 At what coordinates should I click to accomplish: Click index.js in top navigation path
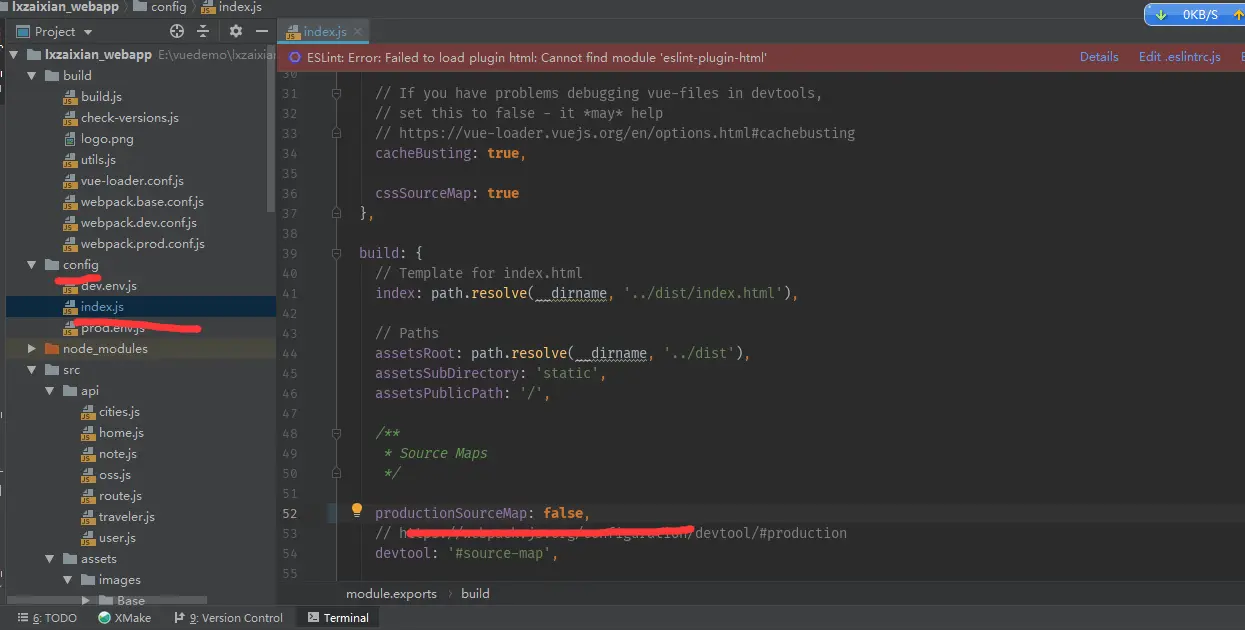pyautogui.click(x=231, y=7)
